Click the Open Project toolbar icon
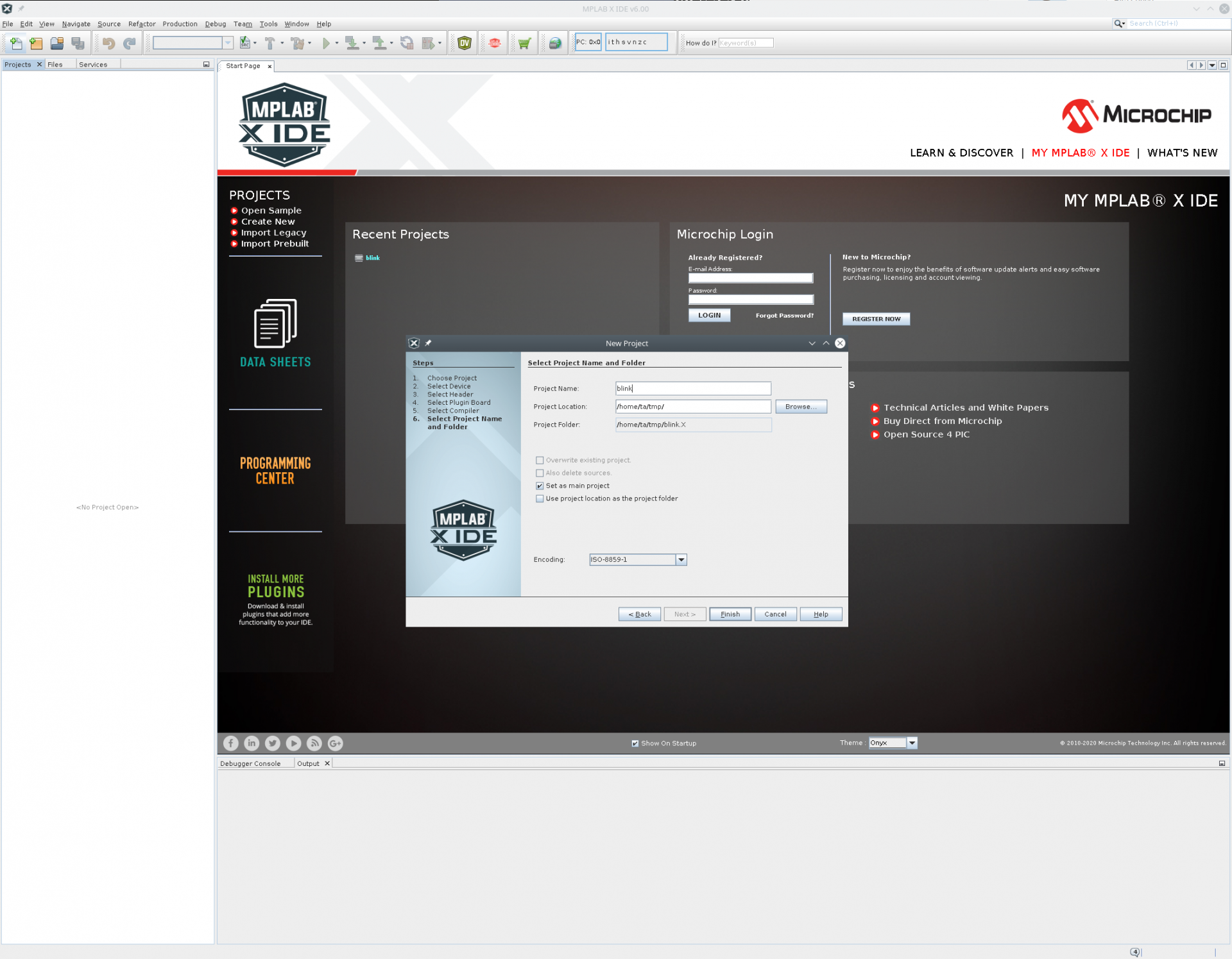The height and width of the screenshot is (959, 1232). coord(56,43)
